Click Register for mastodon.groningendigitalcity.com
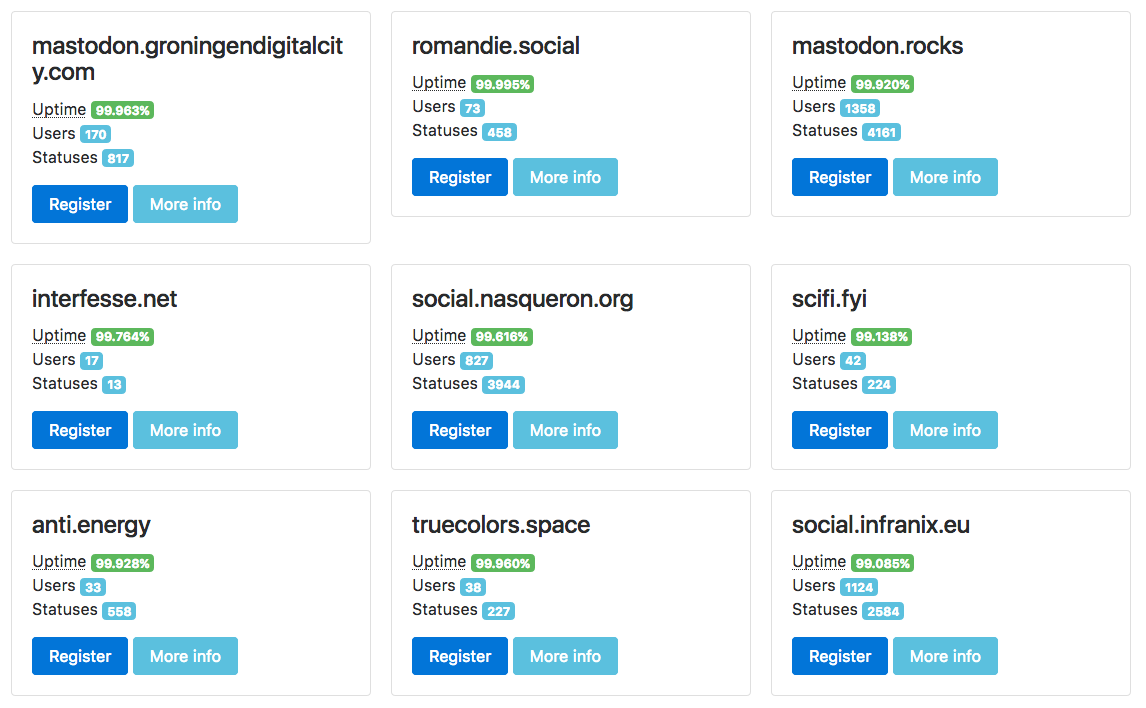Screen dimensions: 1146x708 pos(80,204)
